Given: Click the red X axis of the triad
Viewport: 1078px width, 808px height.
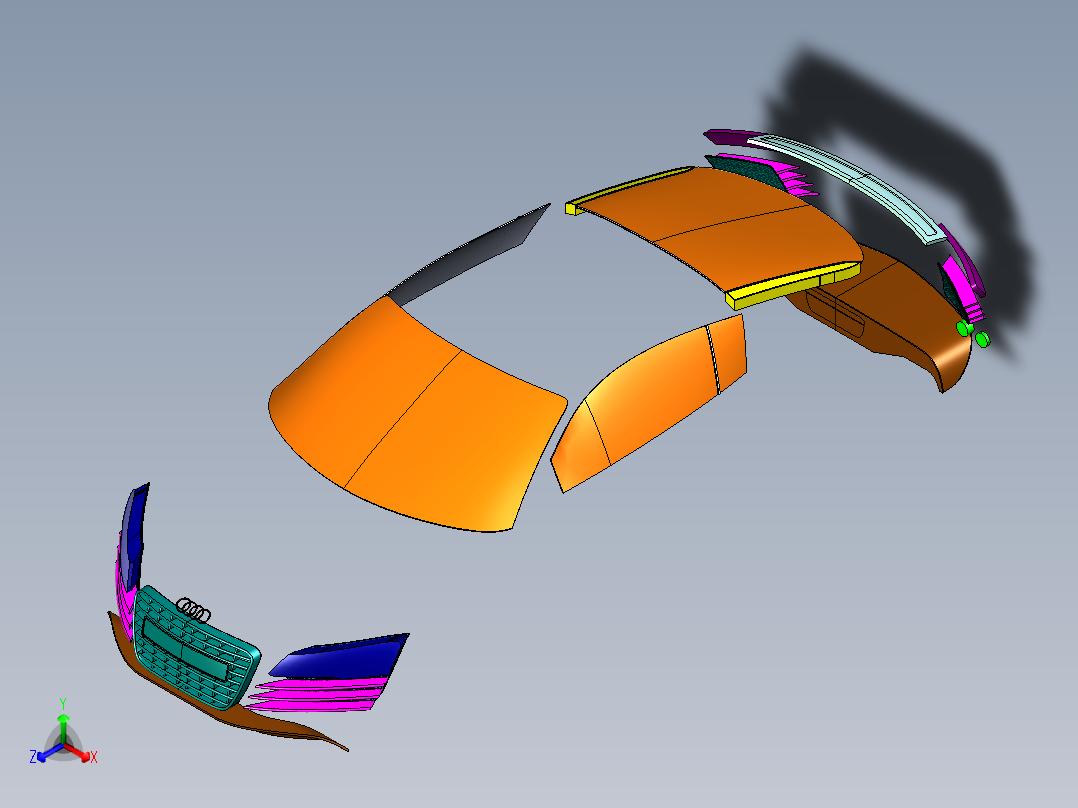Looking at the screenshot, I should pos(78,752).
